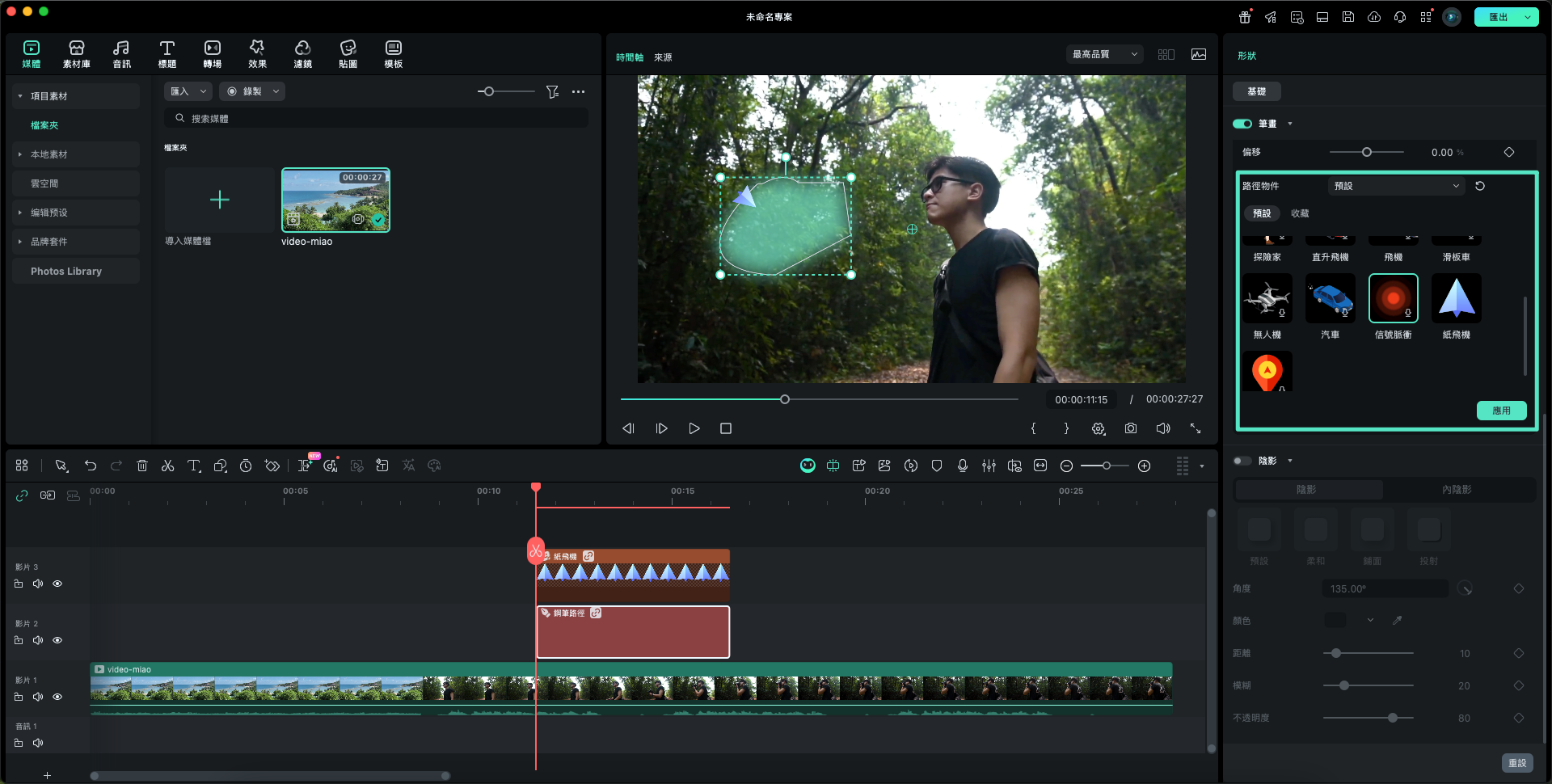This screenshot has width=1552, height=784.
Task: Select the 紙飛機 paper plane preset
Action: 1456,299
